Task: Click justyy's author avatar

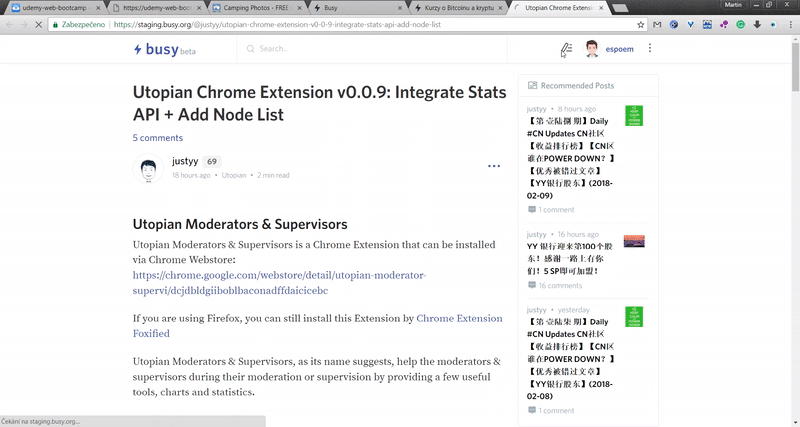Action: point(148,168)
